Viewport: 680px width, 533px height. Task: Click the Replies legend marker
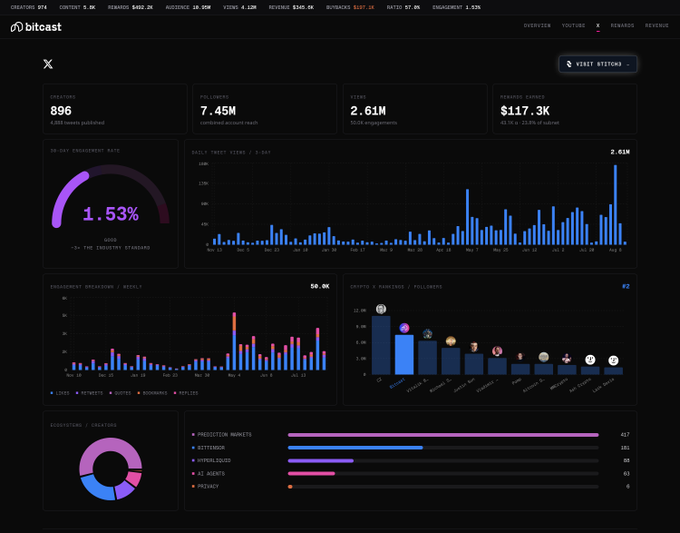(x=175, y=393)
